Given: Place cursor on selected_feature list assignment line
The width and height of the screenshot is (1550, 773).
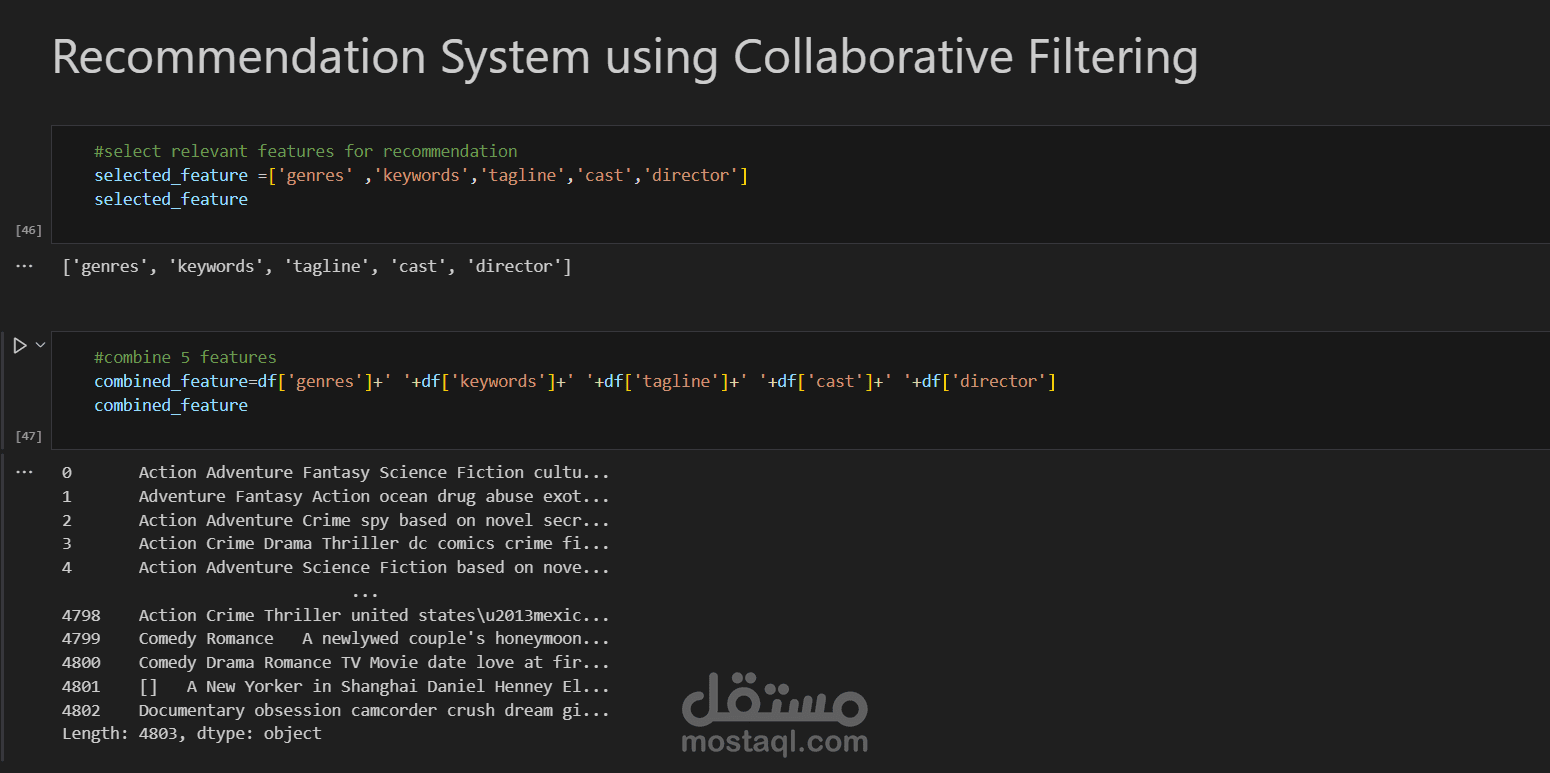Looking at the screenshot, I should click(x=421, y=175).
